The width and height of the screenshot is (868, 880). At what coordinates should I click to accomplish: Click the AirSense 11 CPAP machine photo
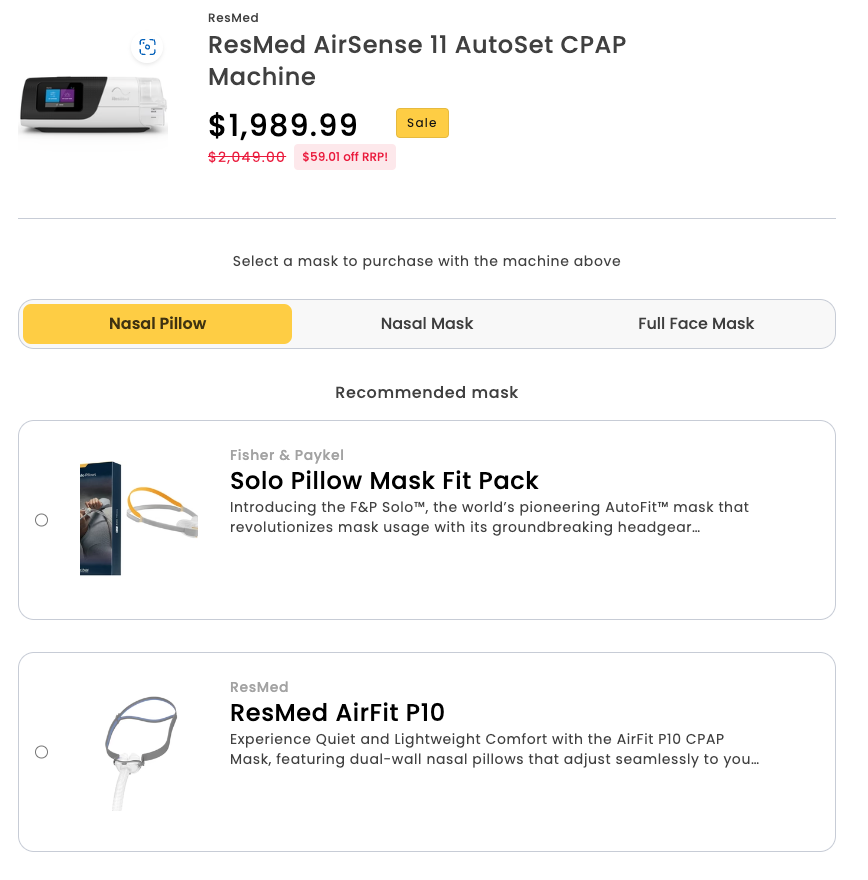point(92,105)
